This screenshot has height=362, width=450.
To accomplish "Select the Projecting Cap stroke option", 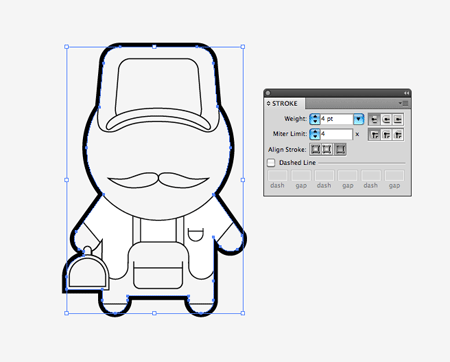I will point(398,119).
